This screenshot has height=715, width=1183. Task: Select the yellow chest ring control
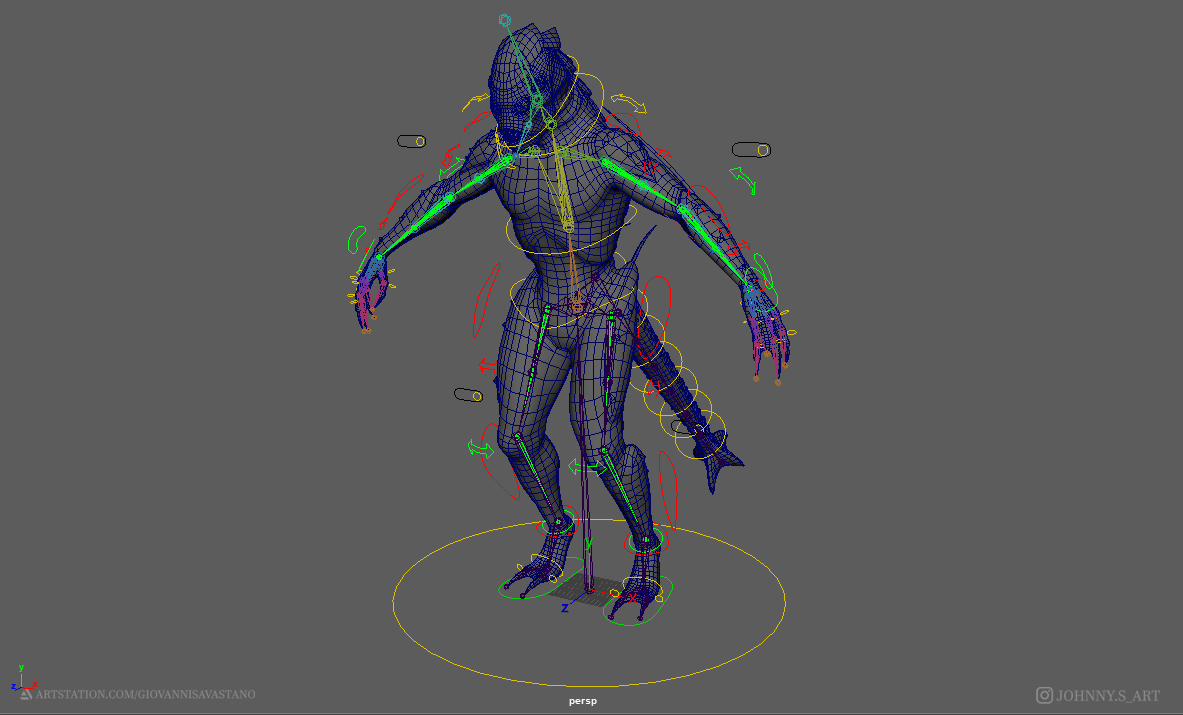point(571,231)
